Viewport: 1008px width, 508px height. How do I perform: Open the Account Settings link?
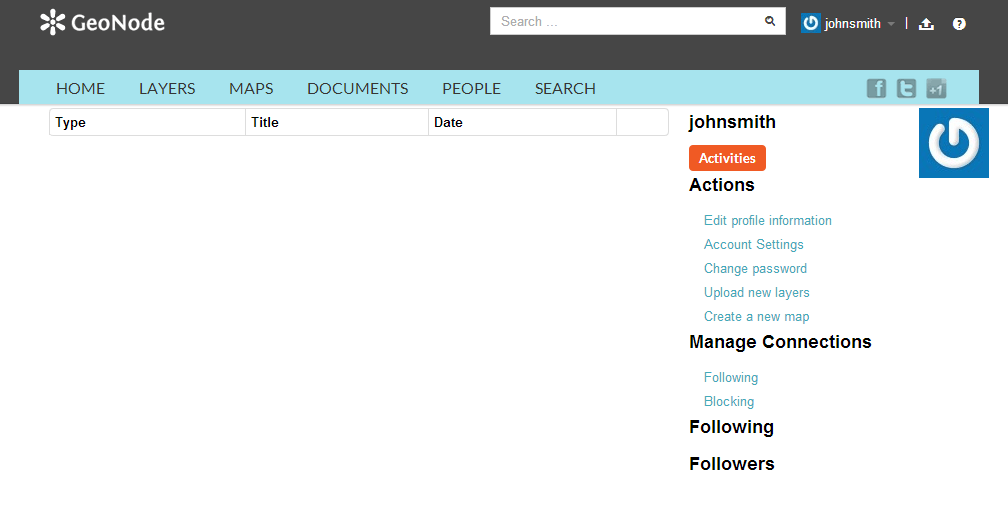click(x=753, y=244)
